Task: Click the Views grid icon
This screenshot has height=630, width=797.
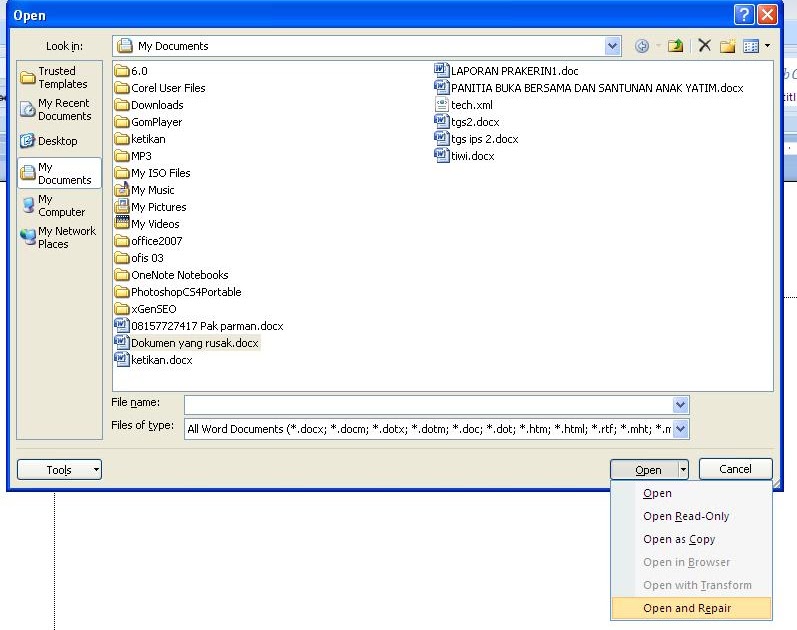Action: 750,46
